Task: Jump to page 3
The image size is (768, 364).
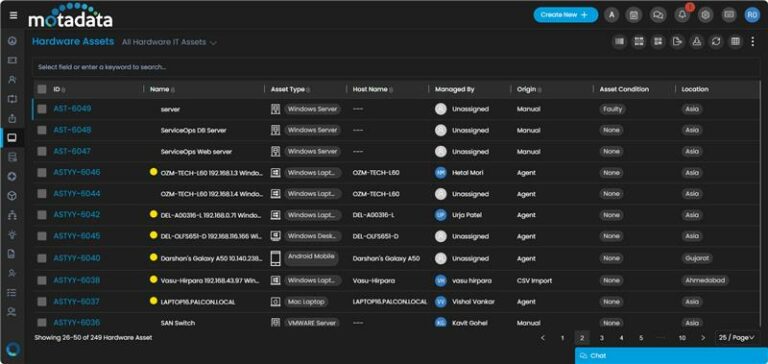Action: pos(601,338)
